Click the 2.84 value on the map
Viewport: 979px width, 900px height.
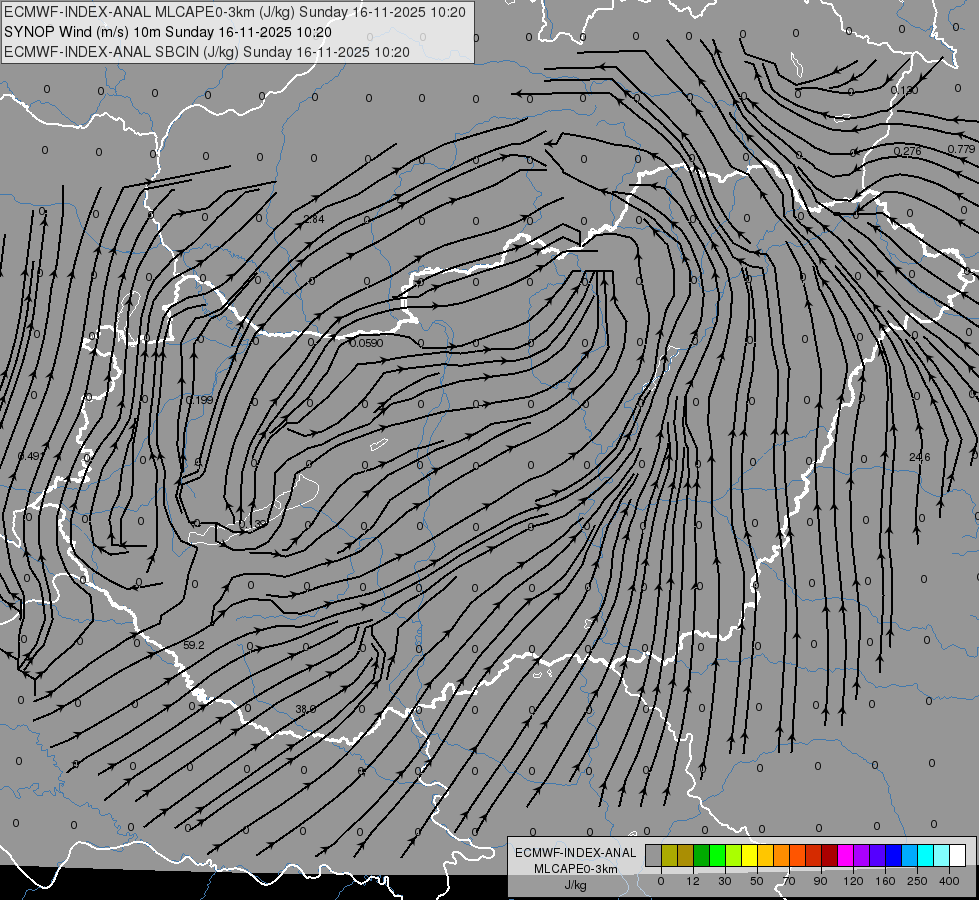pyautogui.click(x=314, y=219)
